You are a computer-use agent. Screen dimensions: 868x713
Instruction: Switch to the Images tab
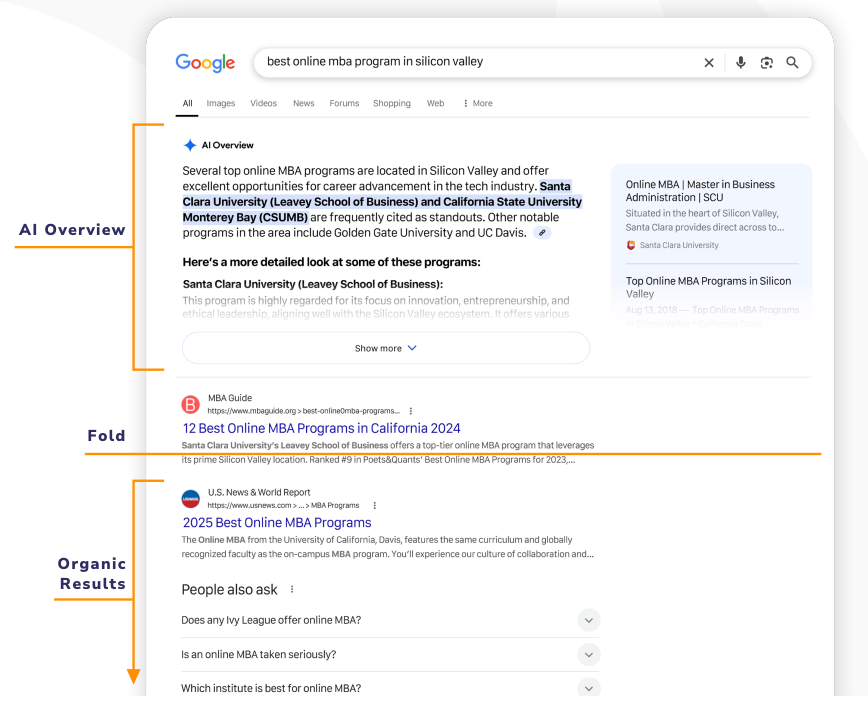point(221,103)
